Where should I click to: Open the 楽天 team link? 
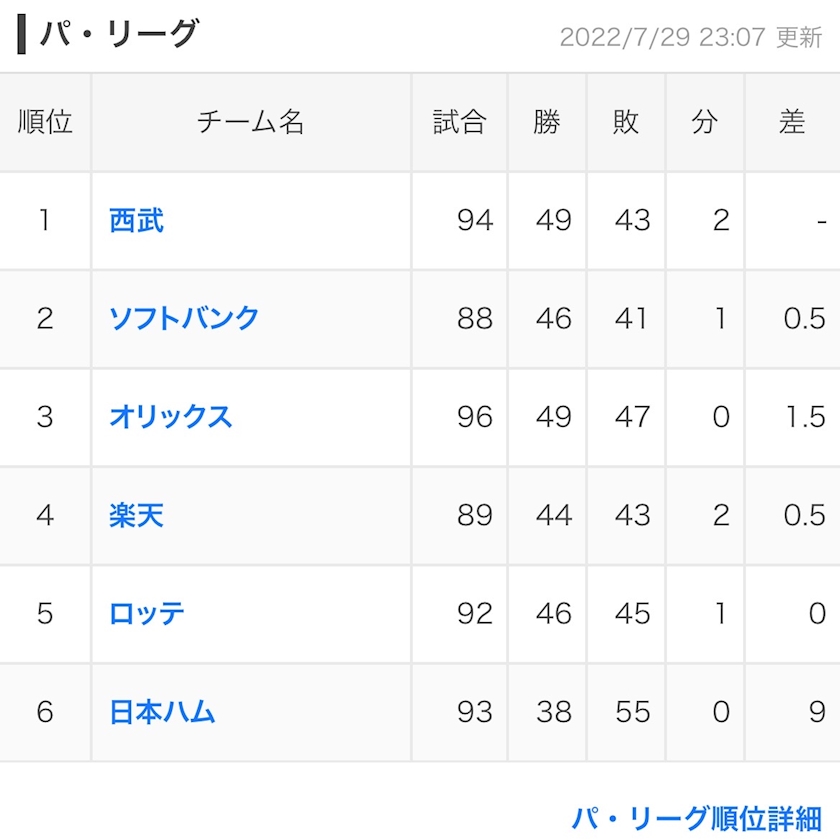pyautogui.click(x=136, y=515)
